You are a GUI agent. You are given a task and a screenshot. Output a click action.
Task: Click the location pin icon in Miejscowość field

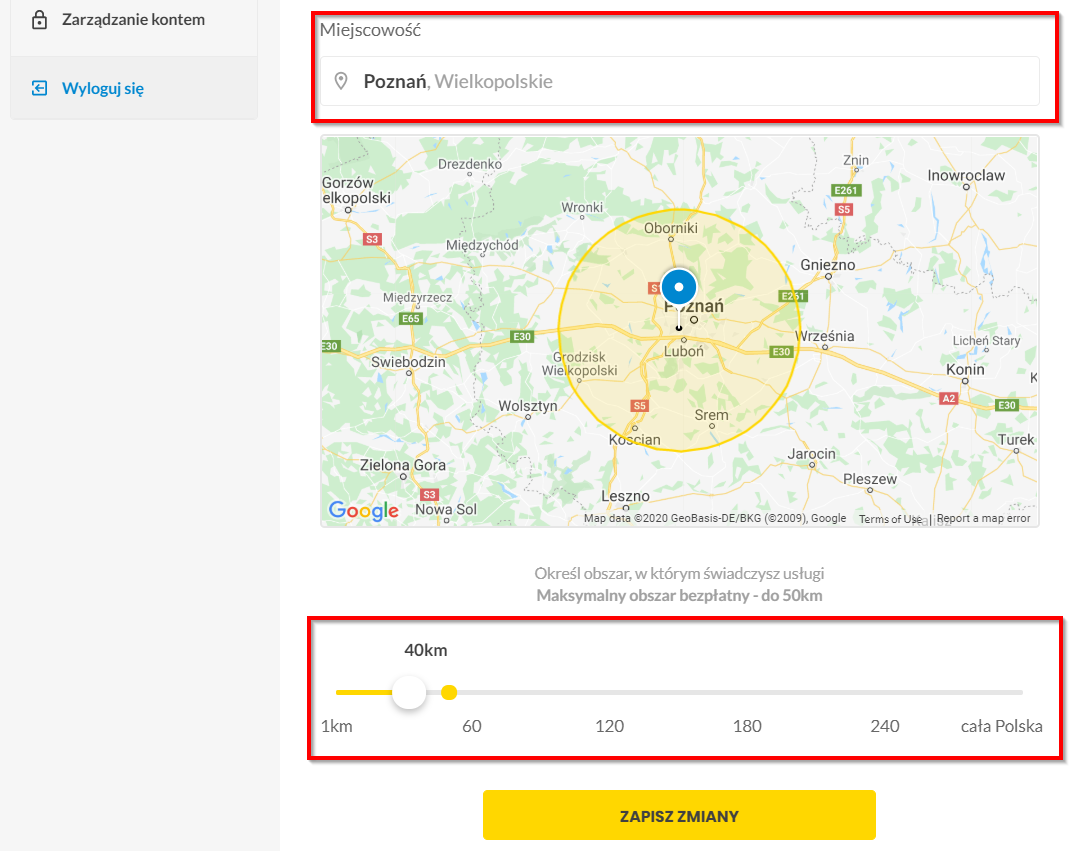341,81
